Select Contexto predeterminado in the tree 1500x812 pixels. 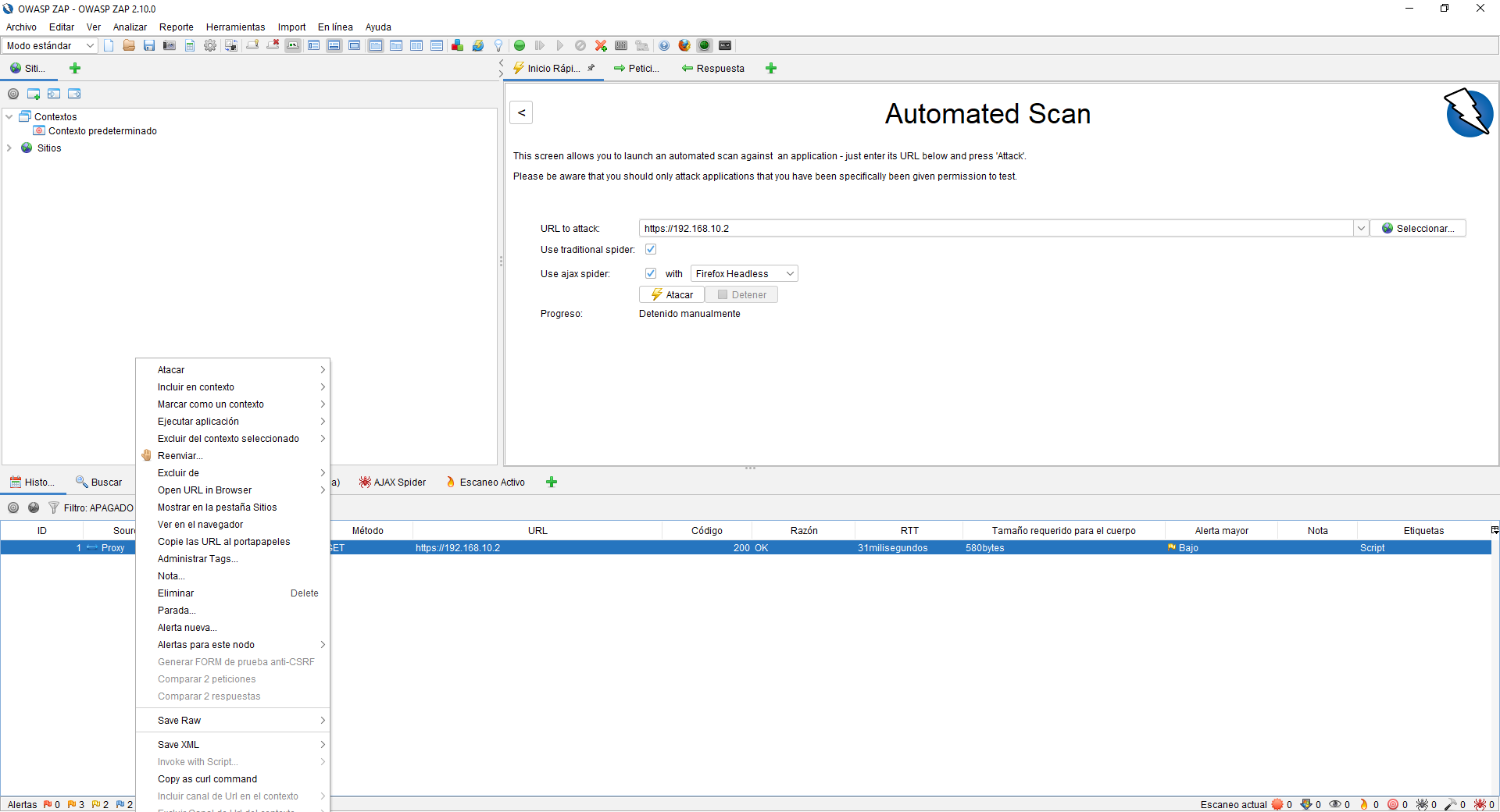[x=102, y=130]
